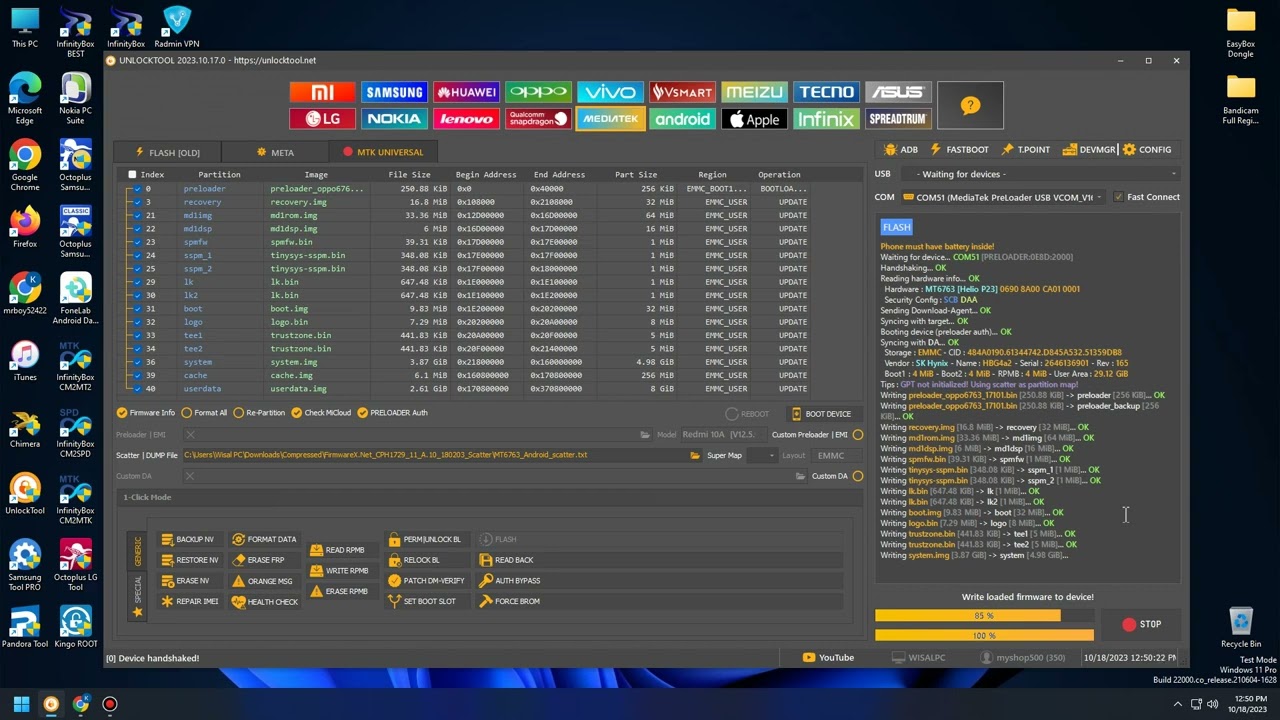Viewport: 1280px width, 720px height.
Task: Open the ASUS brand section
Action: tap(898, 92)
